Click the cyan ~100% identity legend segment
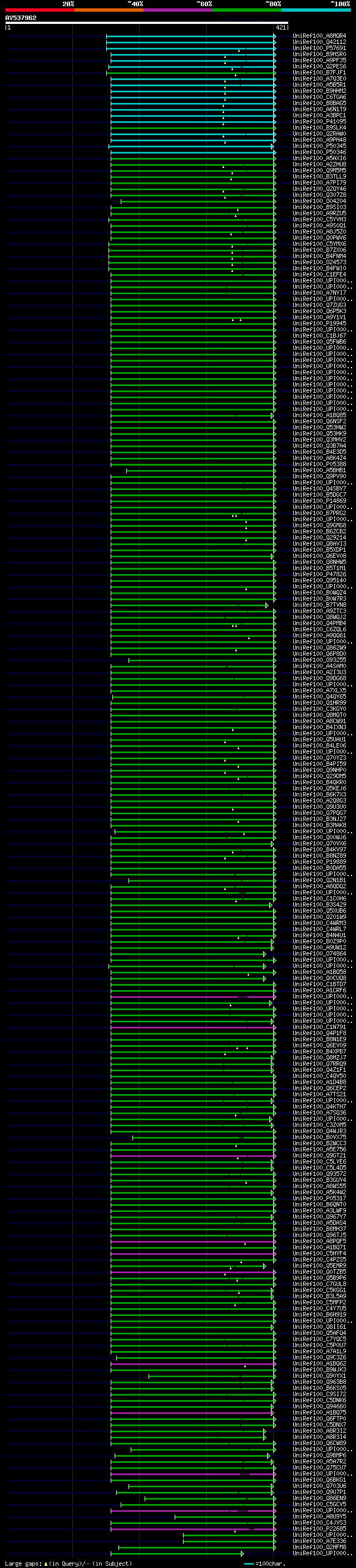This screenshot has height=1568, width=356. [x=316, y=10]
